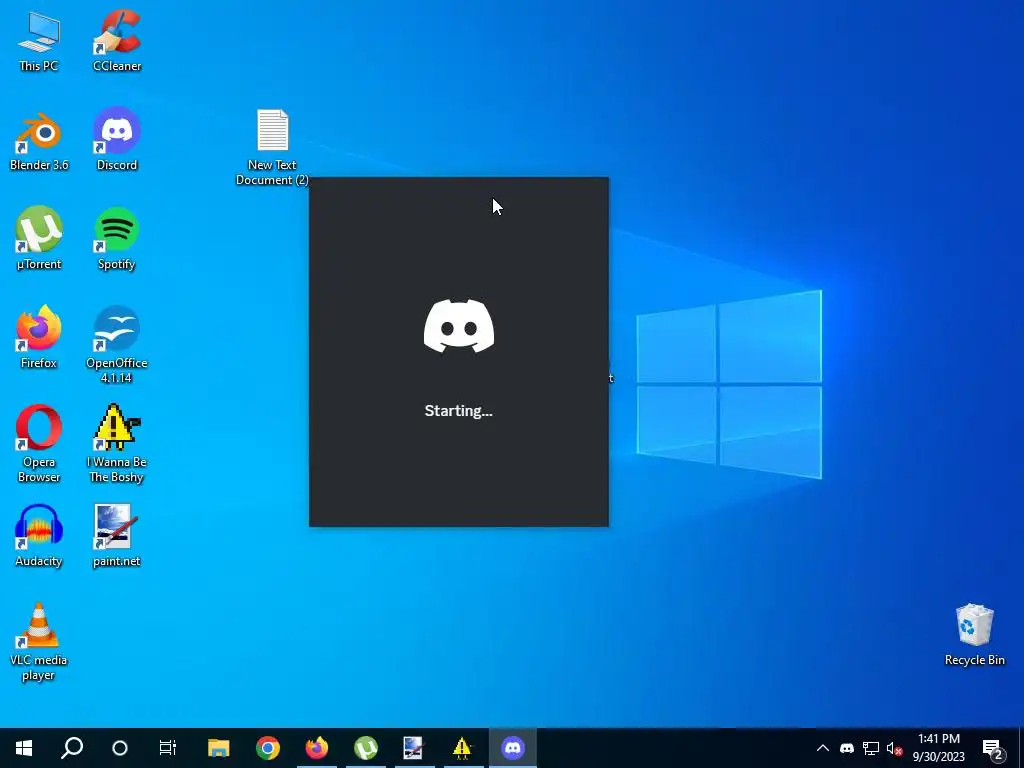
Task: Open the Windows Start menu
Action: 24,748
